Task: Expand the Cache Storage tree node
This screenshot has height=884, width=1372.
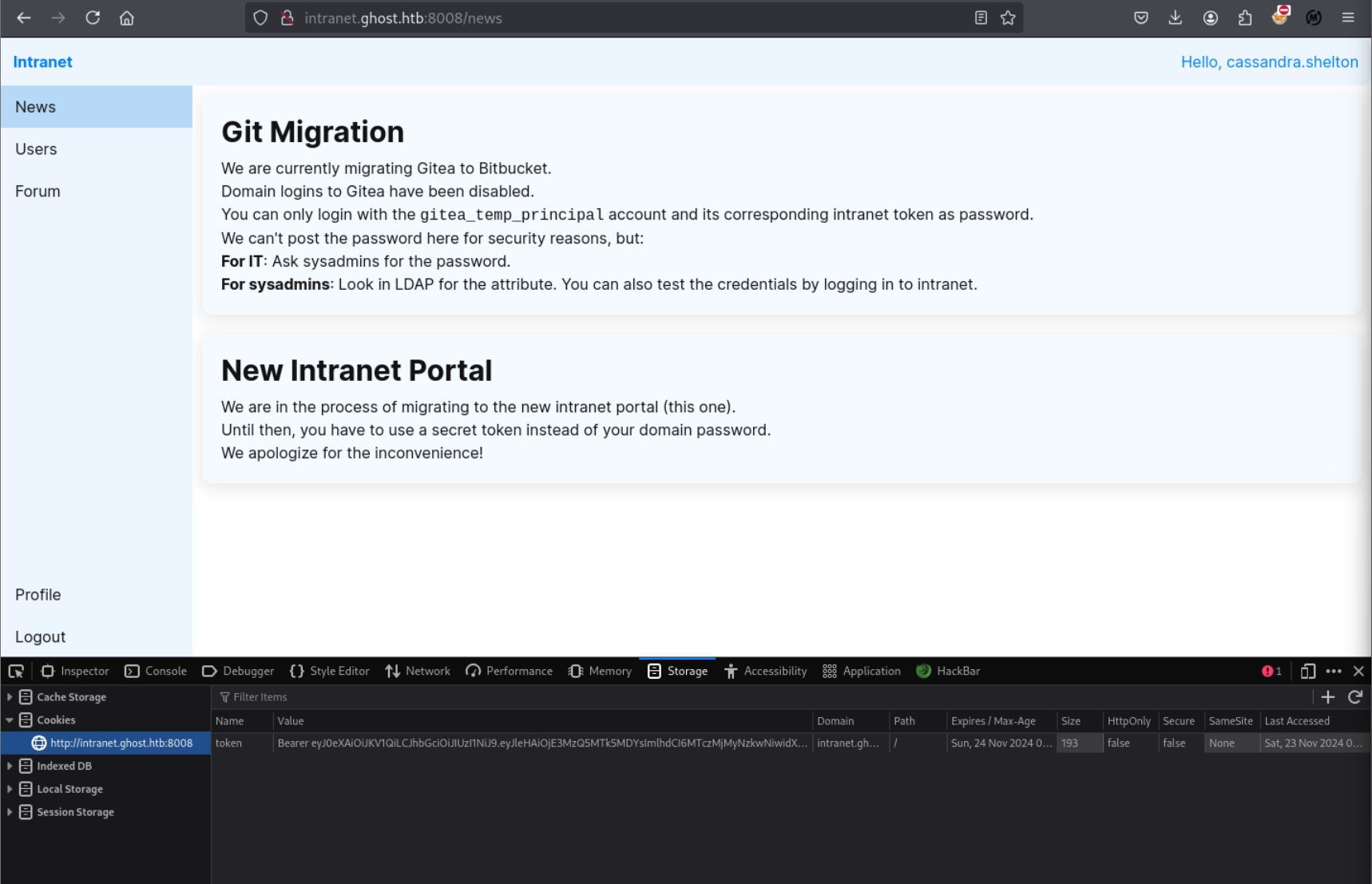Action: click(x=10, y=697)
